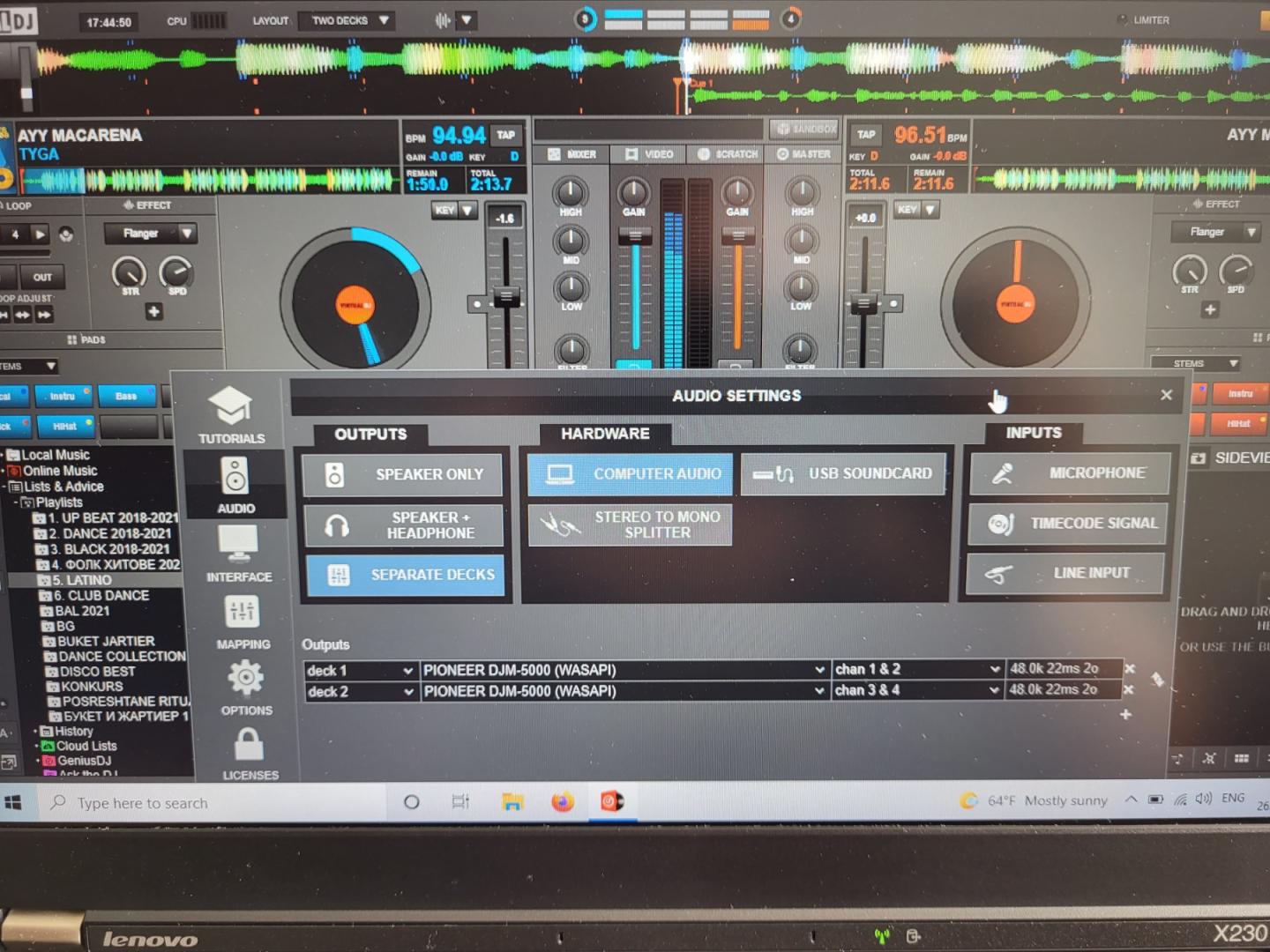
Task: Adjust the left channel volume fader
Action: 635,236
